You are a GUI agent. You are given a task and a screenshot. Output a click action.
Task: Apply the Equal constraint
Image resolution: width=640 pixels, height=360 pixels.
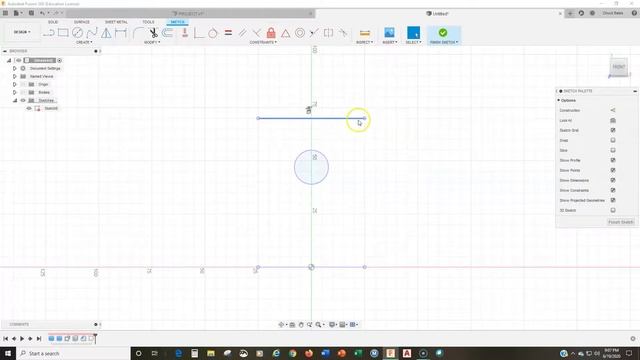pyautogui.click(x=228, y=33)
